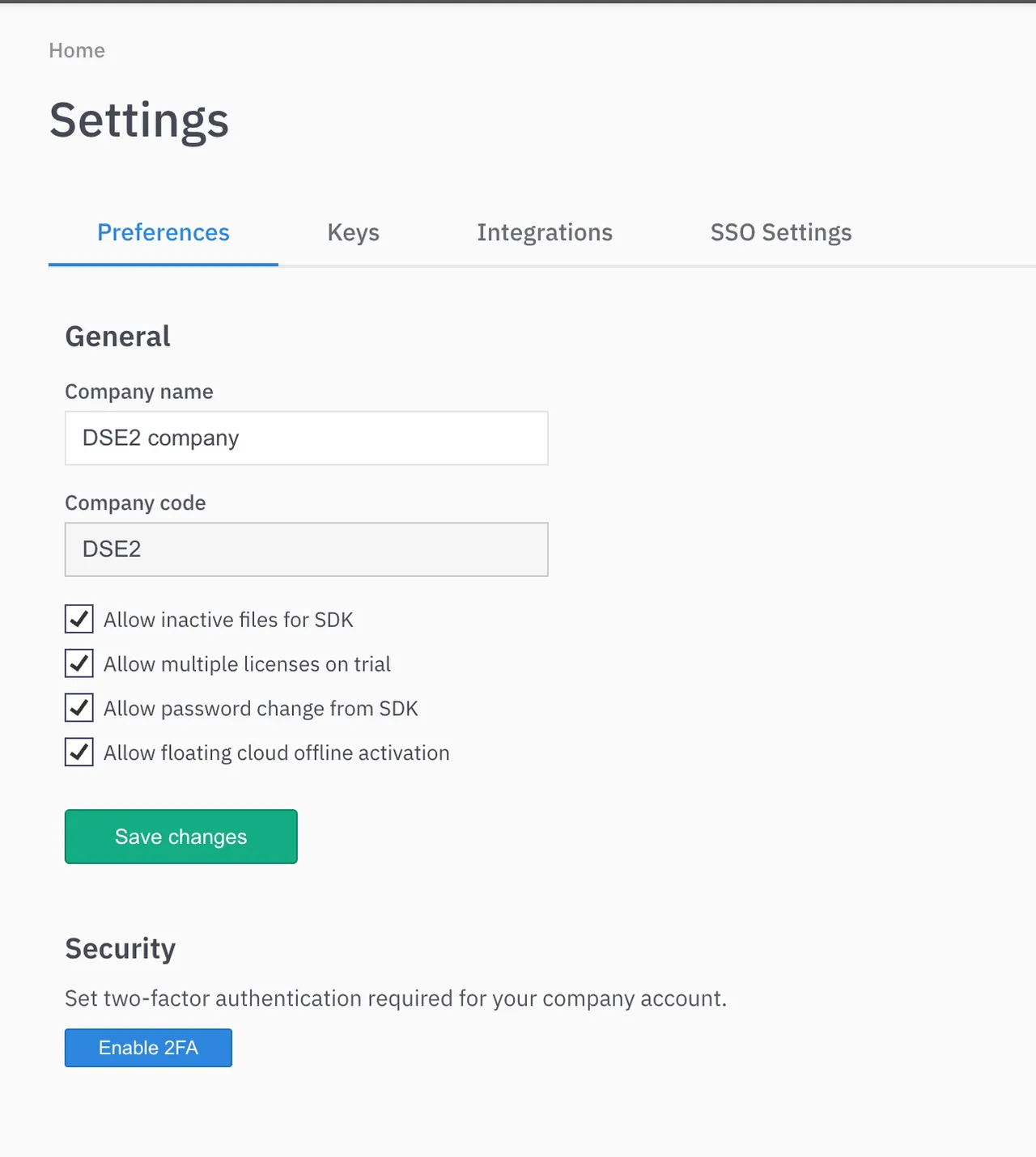
Task: Select the Company code field
Action: click(x=306, y=549)
